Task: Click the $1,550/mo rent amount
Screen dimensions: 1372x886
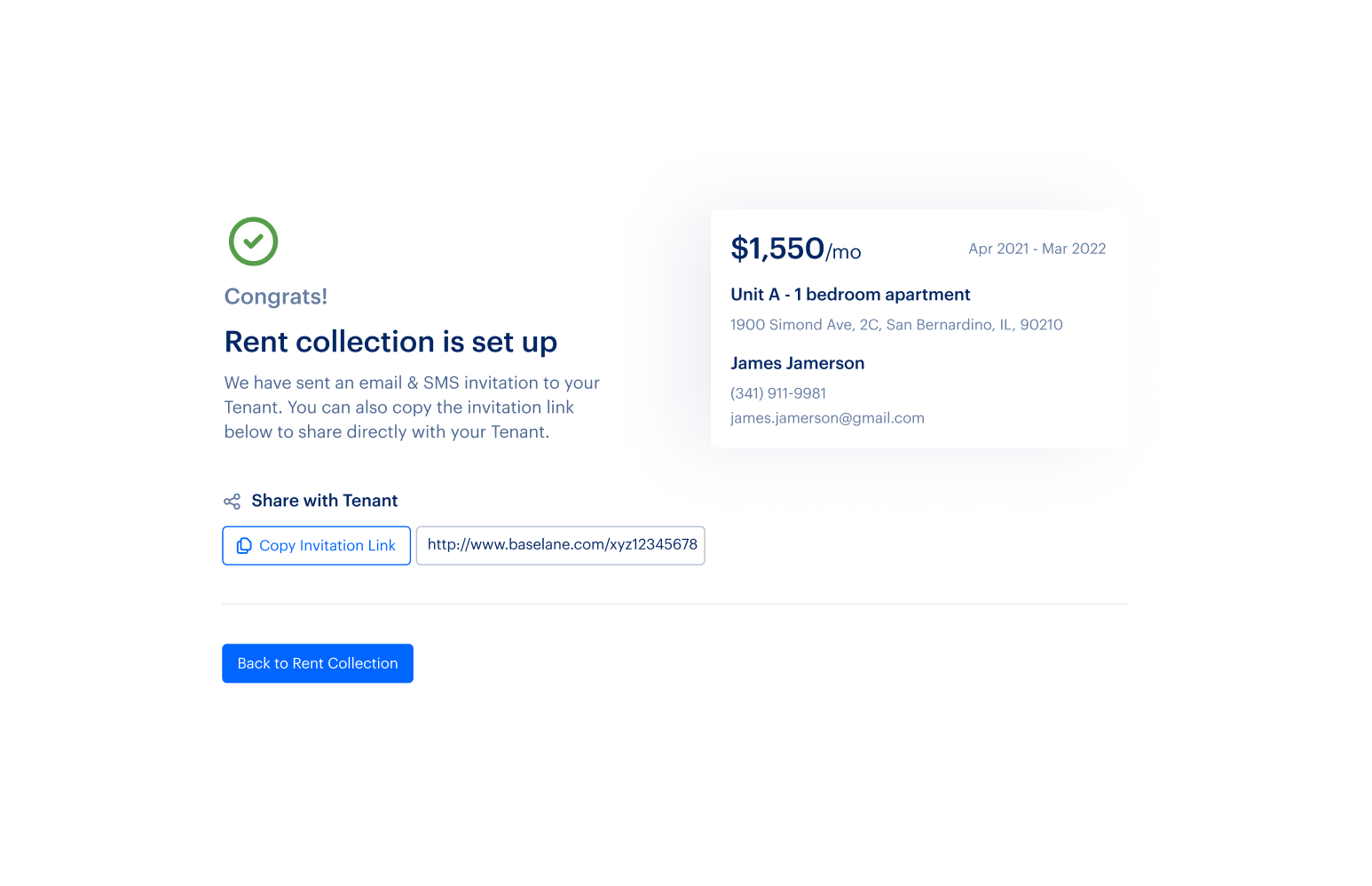Action: (x=795, y=249)
